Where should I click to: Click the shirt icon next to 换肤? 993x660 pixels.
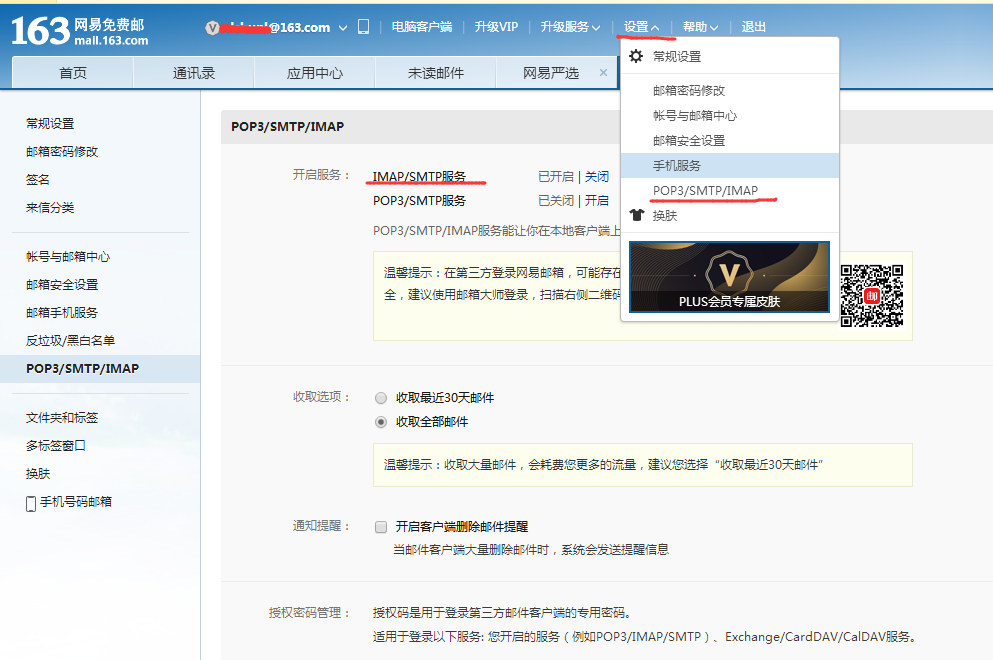tap(636, 215)
